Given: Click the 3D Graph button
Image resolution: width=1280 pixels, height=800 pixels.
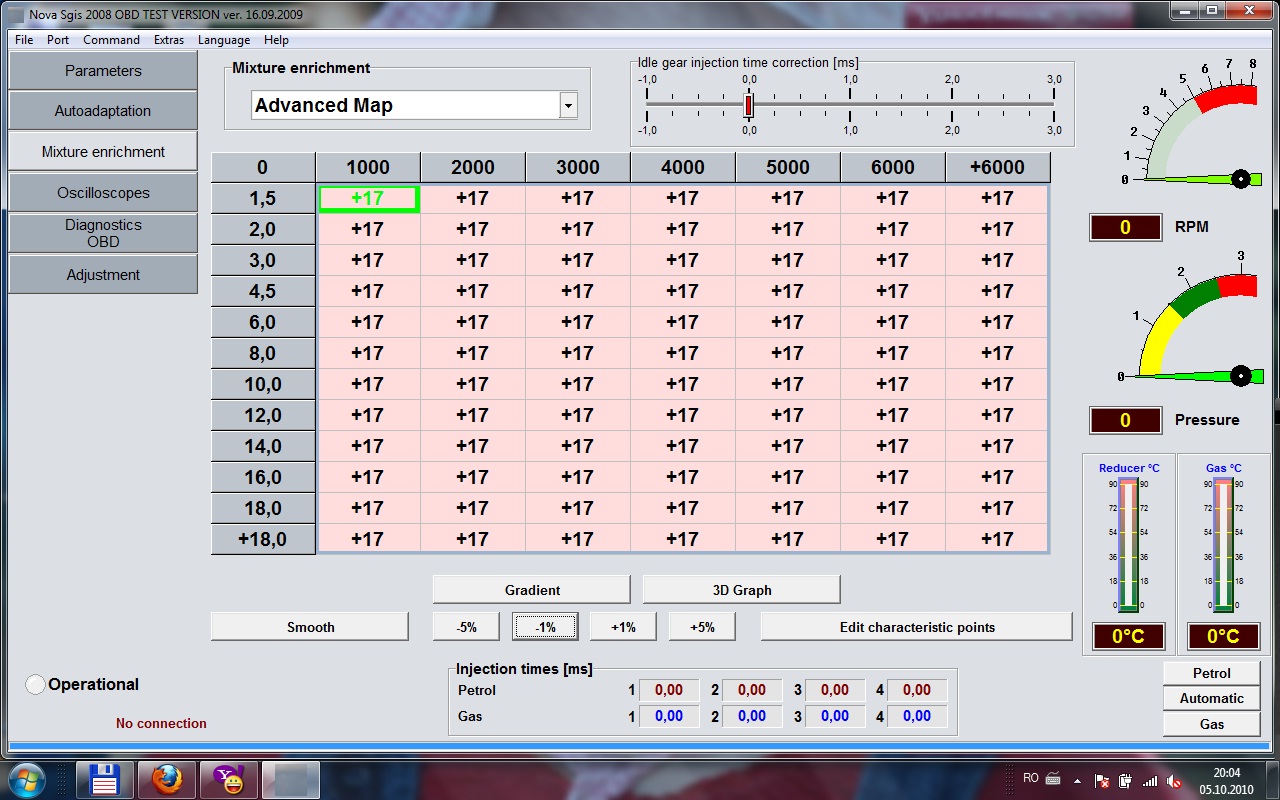Looking at the screenshot, I should click(x=741, y=590).
